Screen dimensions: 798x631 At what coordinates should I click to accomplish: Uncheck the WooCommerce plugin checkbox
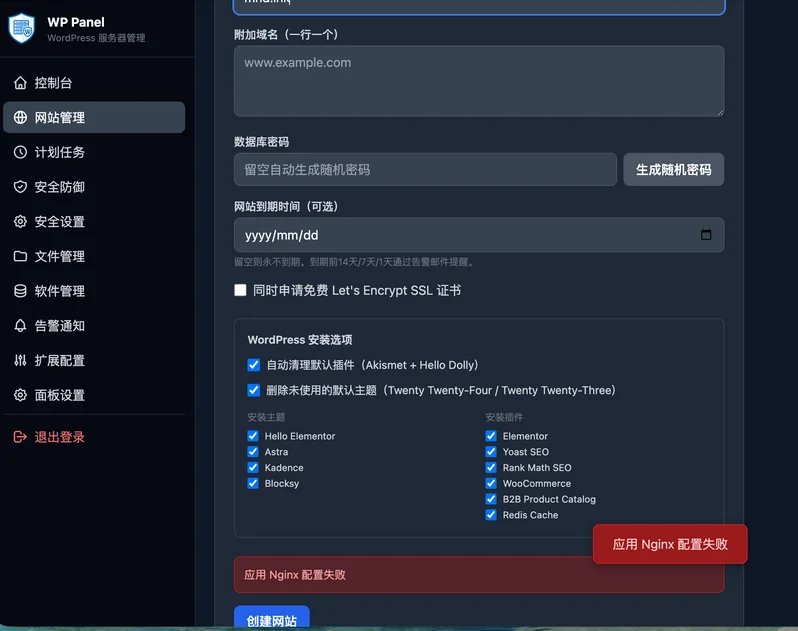491,483
